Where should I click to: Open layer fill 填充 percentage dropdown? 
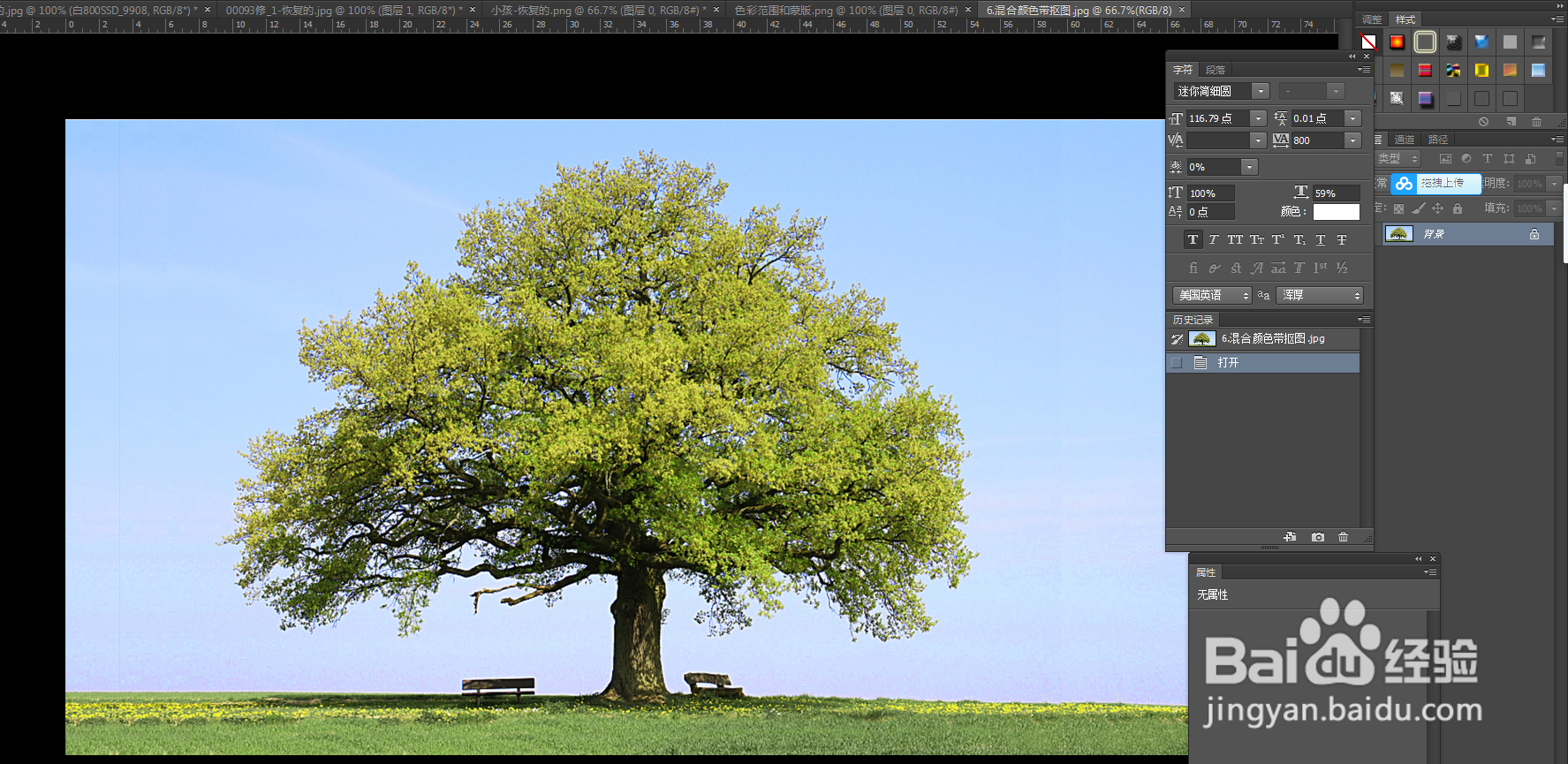1555,208
